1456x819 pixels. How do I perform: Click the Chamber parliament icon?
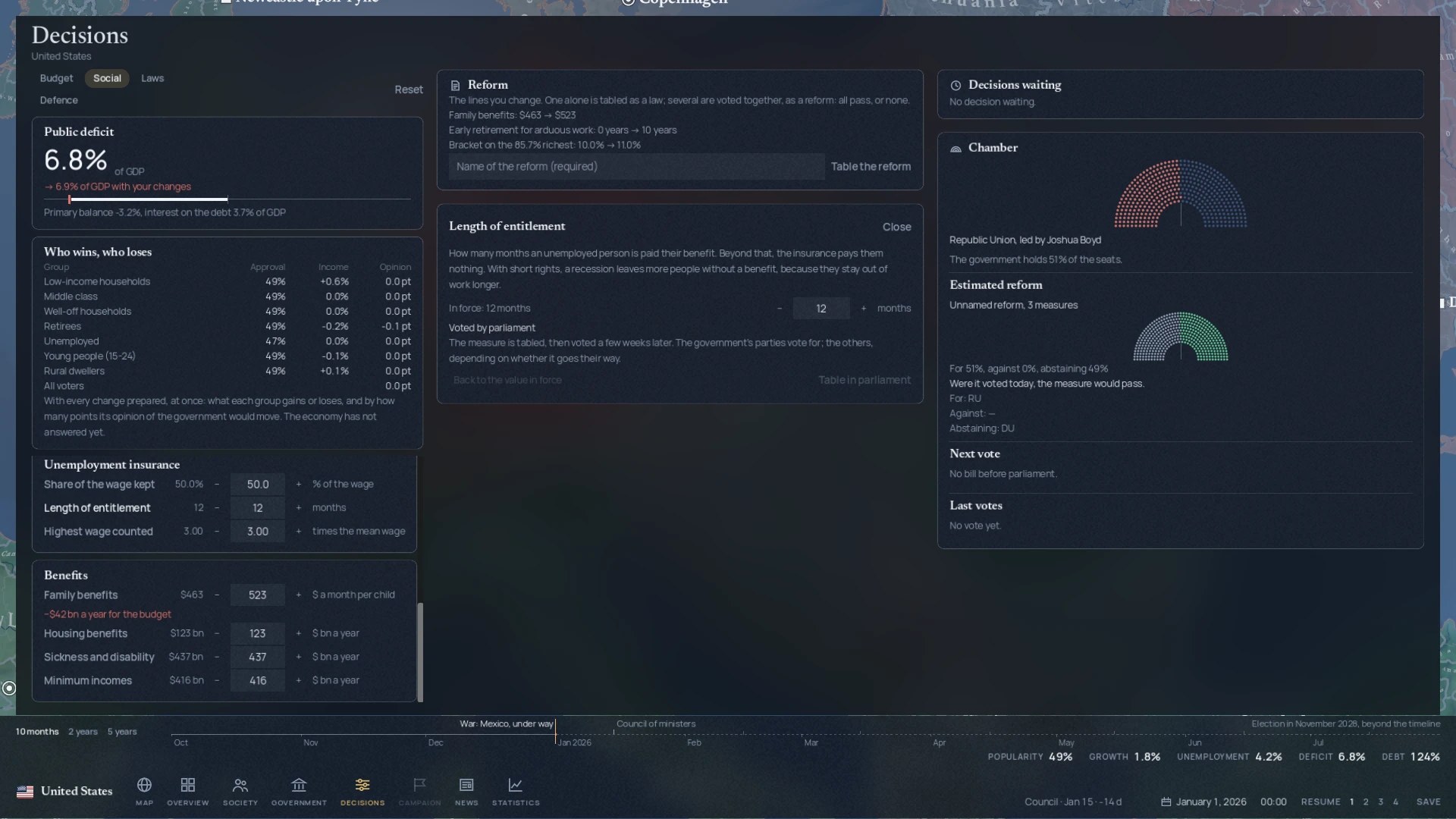point(955,149)
